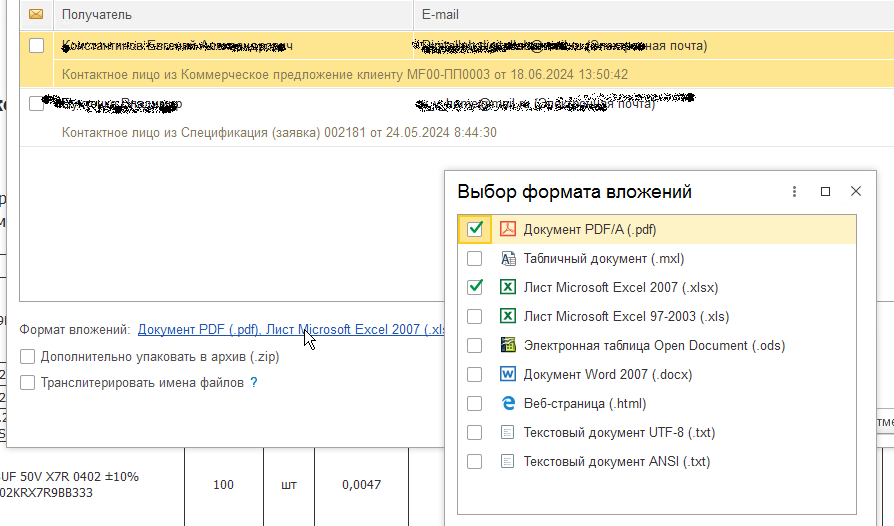Select the Текстовый документ ANSI (.txt) row
Viewport: 894px width, 526px height.
(x=616, y=461)
